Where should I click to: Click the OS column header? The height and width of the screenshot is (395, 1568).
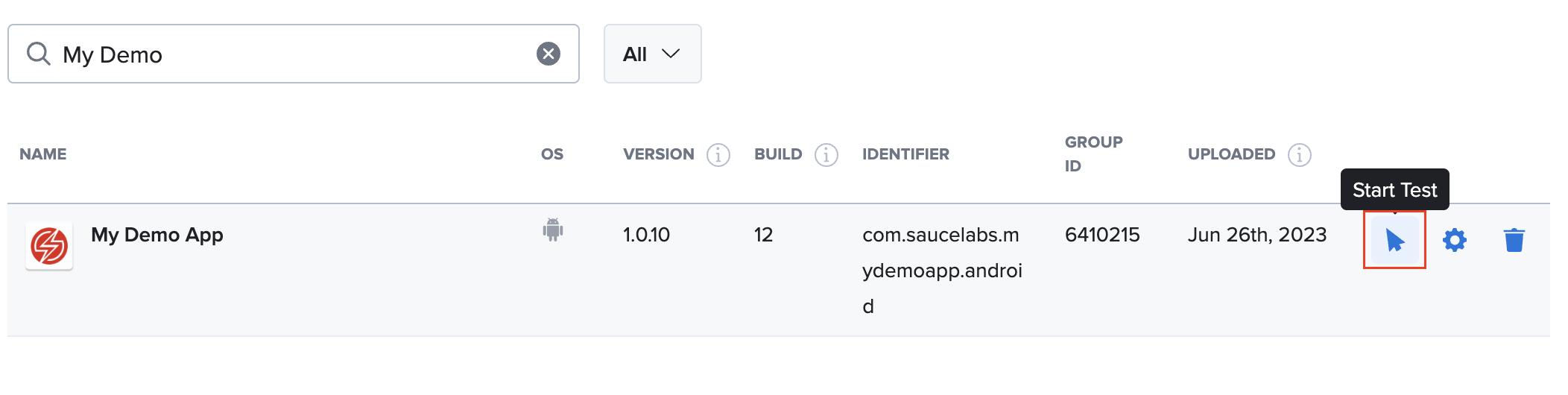tap(551, 154)
